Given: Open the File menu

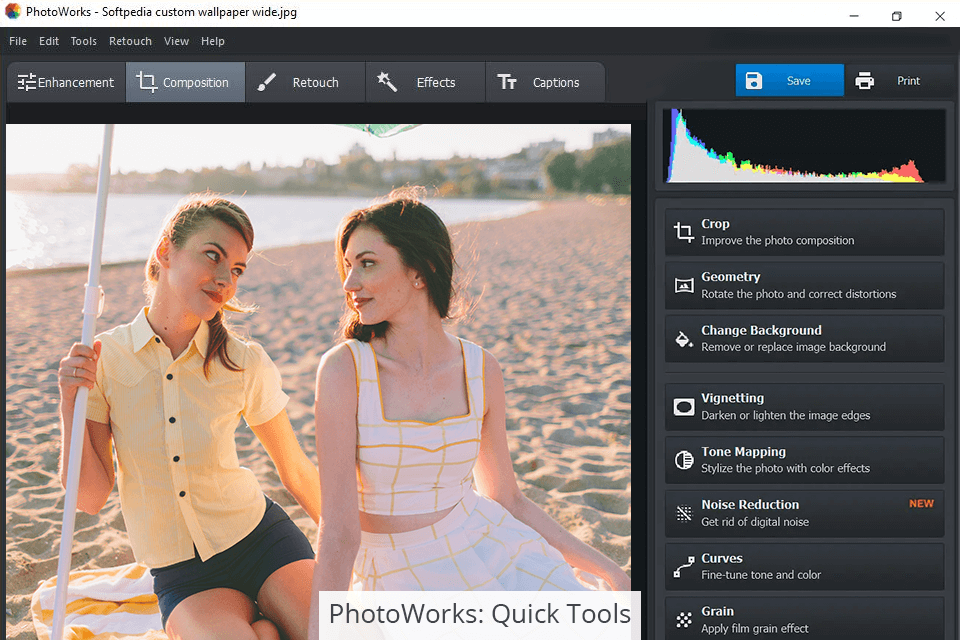Looking at the screenshot, I should click(x=18, y=41).
